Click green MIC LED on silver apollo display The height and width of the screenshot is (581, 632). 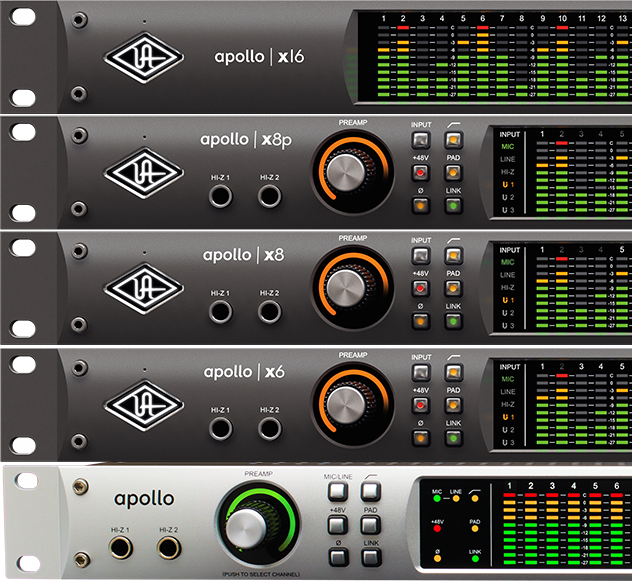tap(437, 499)
